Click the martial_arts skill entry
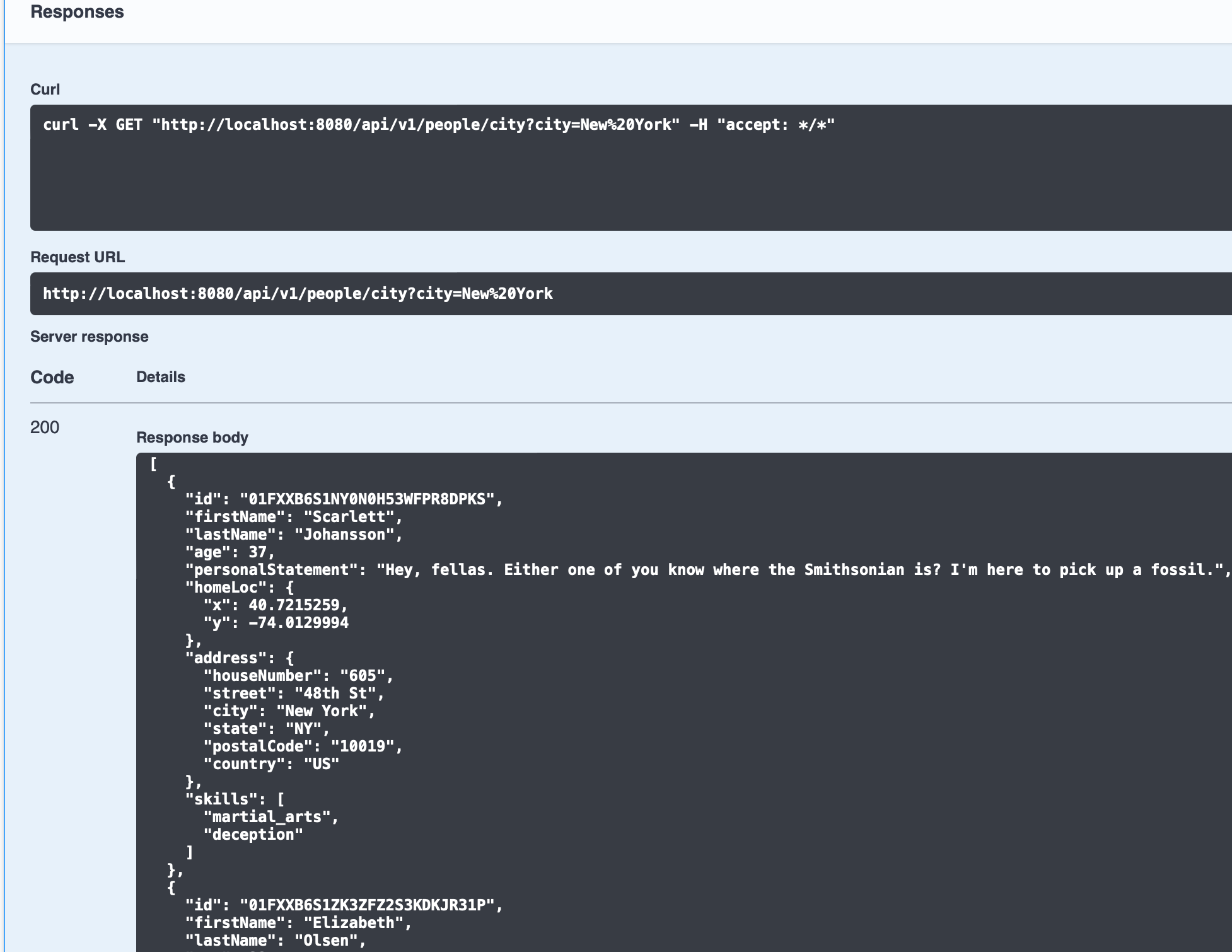Viewport: 1232px width, 952px height. click(270, 817)
